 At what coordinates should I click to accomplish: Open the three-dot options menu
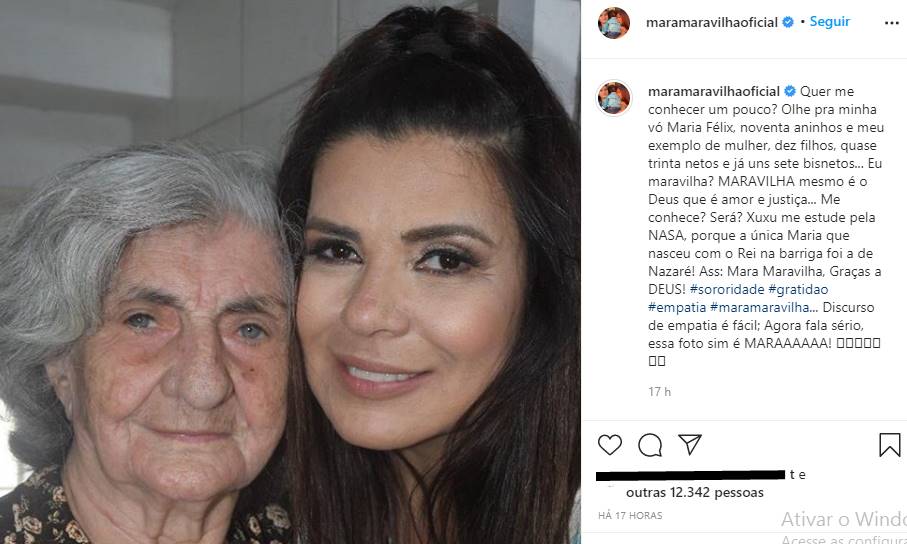point(892,23)
